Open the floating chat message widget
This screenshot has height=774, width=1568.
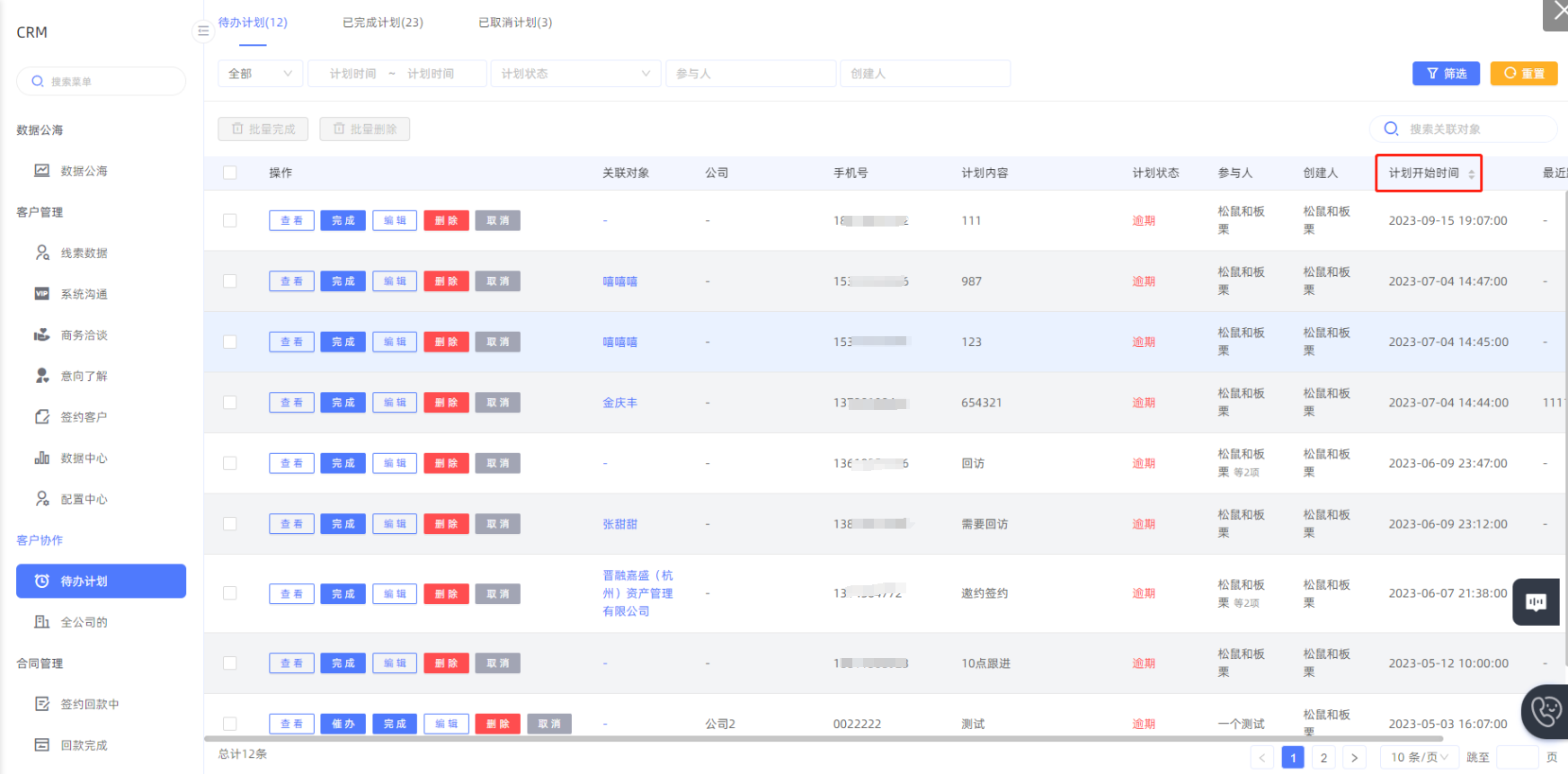click(1536, 601)
